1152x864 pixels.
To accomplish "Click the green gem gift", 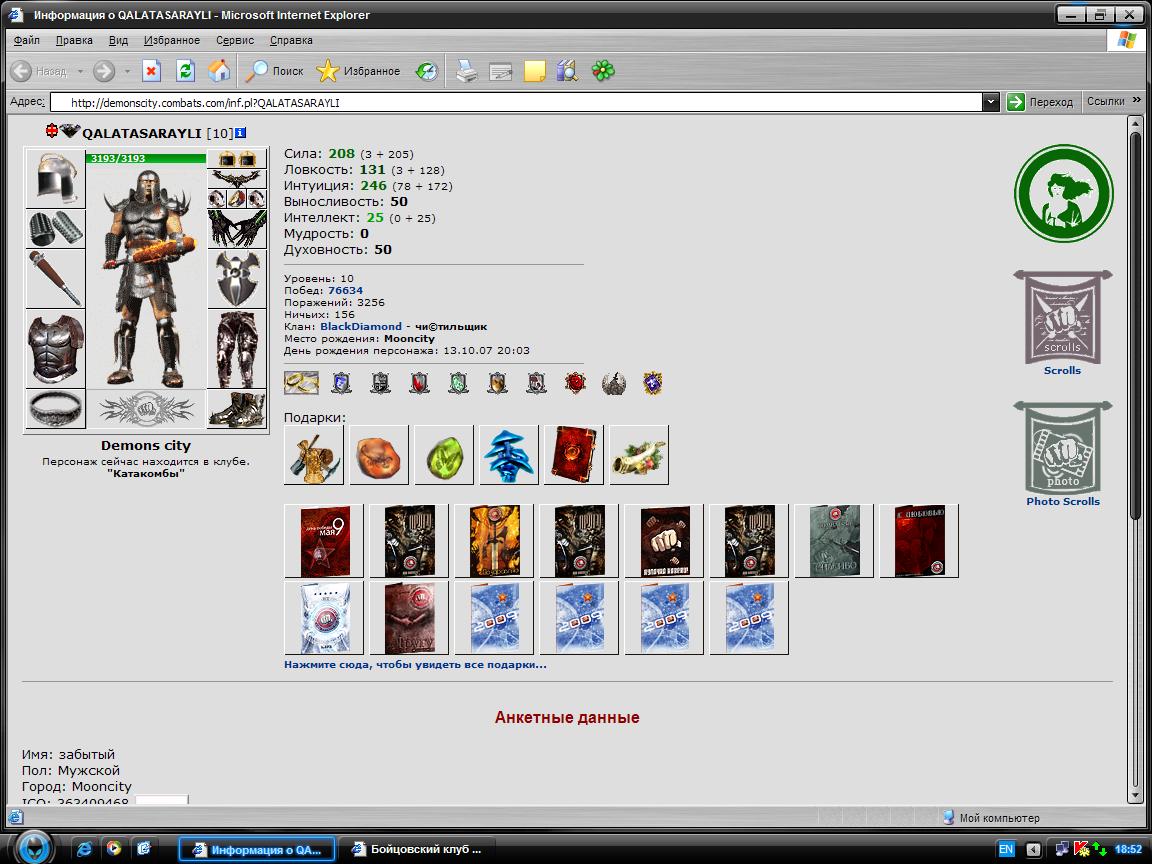I will (444, 455).
